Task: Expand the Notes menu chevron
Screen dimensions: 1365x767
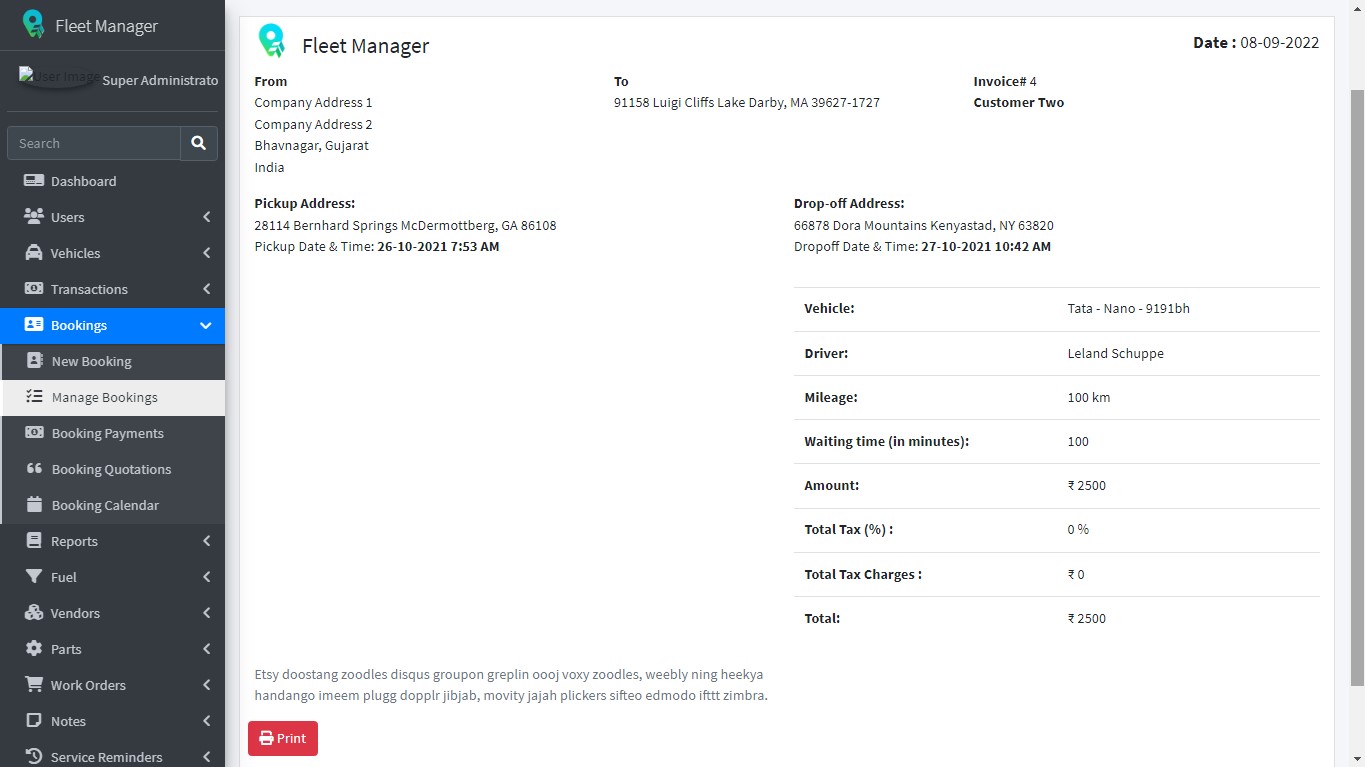Action: pos(206,721)
